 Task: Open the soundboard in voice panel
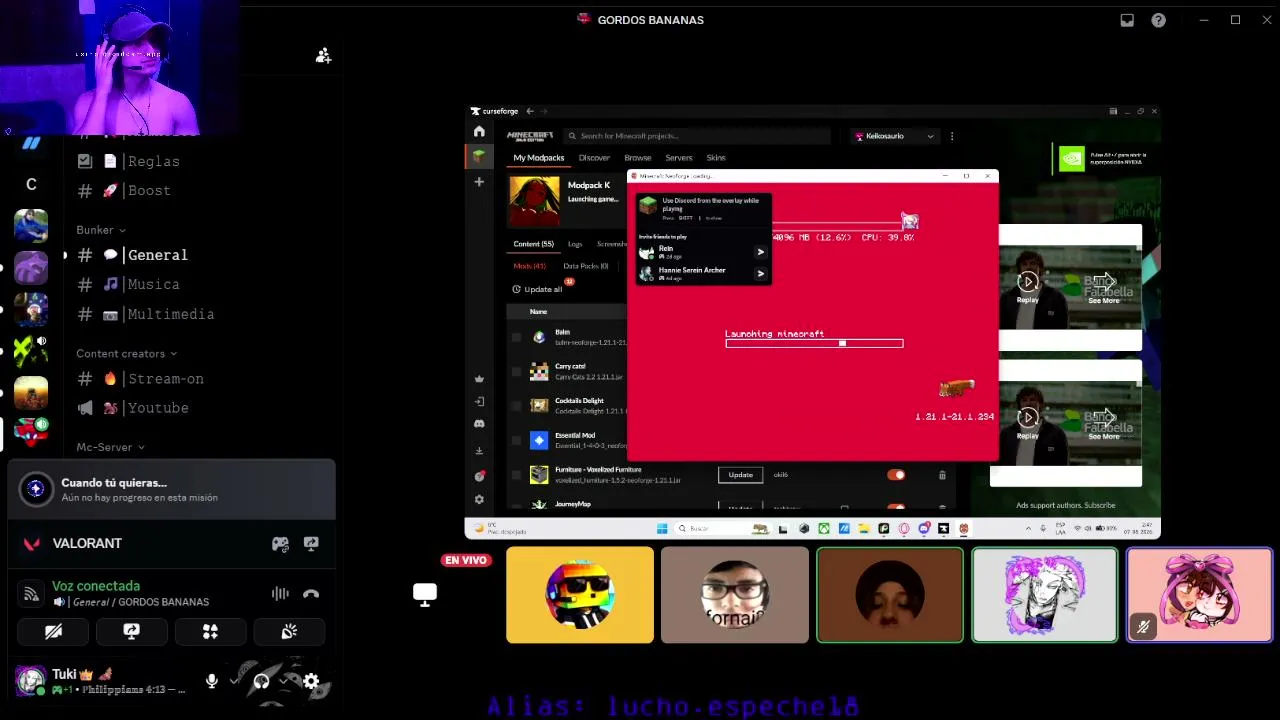[289, 631]
